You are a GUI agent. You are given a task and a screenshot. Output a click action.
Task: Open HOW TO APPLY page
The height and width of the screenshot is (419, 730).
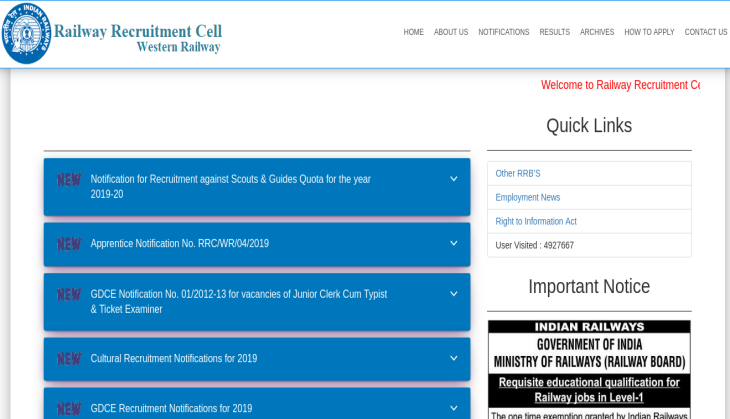coord(649,32)
